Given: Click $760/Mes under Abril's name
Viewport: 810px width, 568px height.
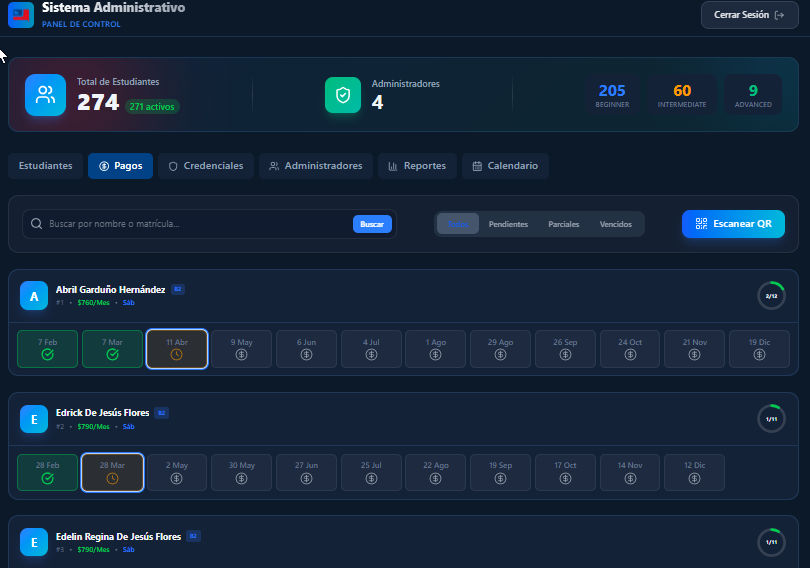Looking at the screenshot, I should pyautogui.click(x=94, y=303).
